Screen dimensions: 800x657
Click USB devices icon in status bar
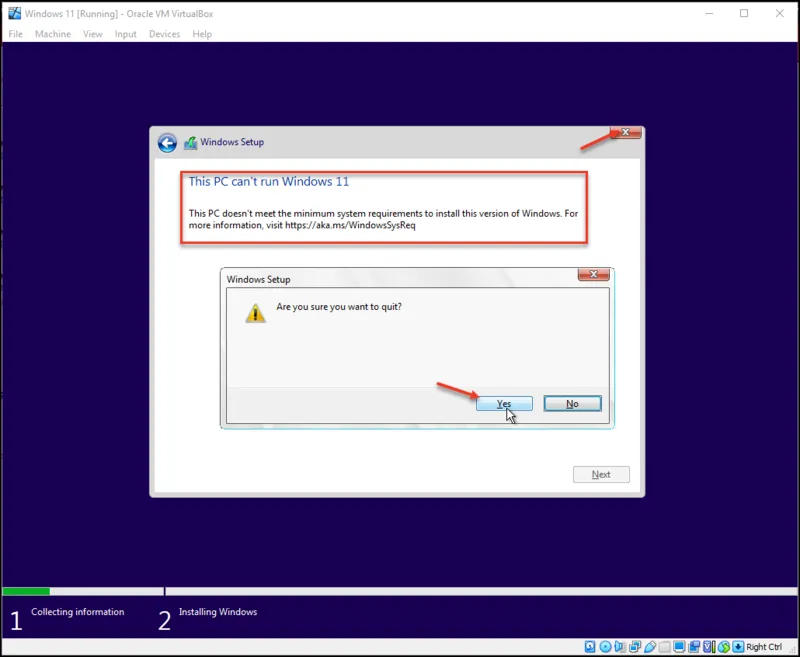650,647
